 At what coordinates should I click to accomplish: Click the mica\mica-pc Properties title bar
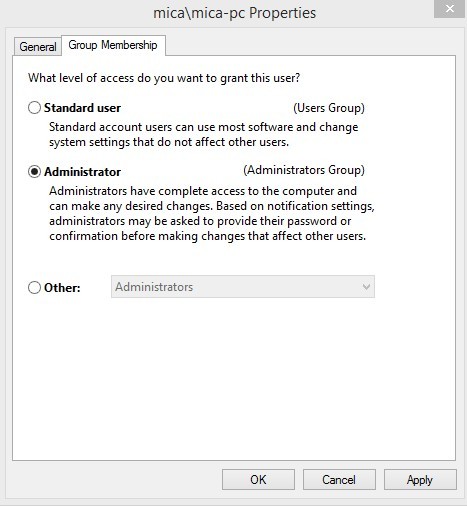point(234,13)
